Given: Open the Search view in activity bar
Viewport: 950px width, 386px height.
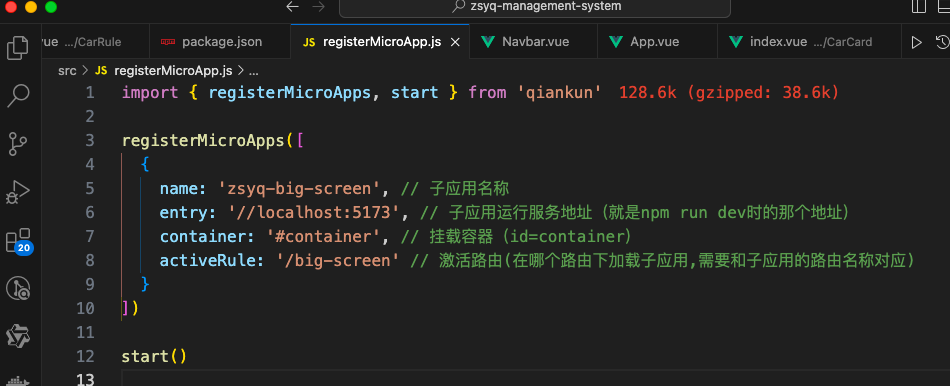Looking at the screenshot, I should (18, 96).
